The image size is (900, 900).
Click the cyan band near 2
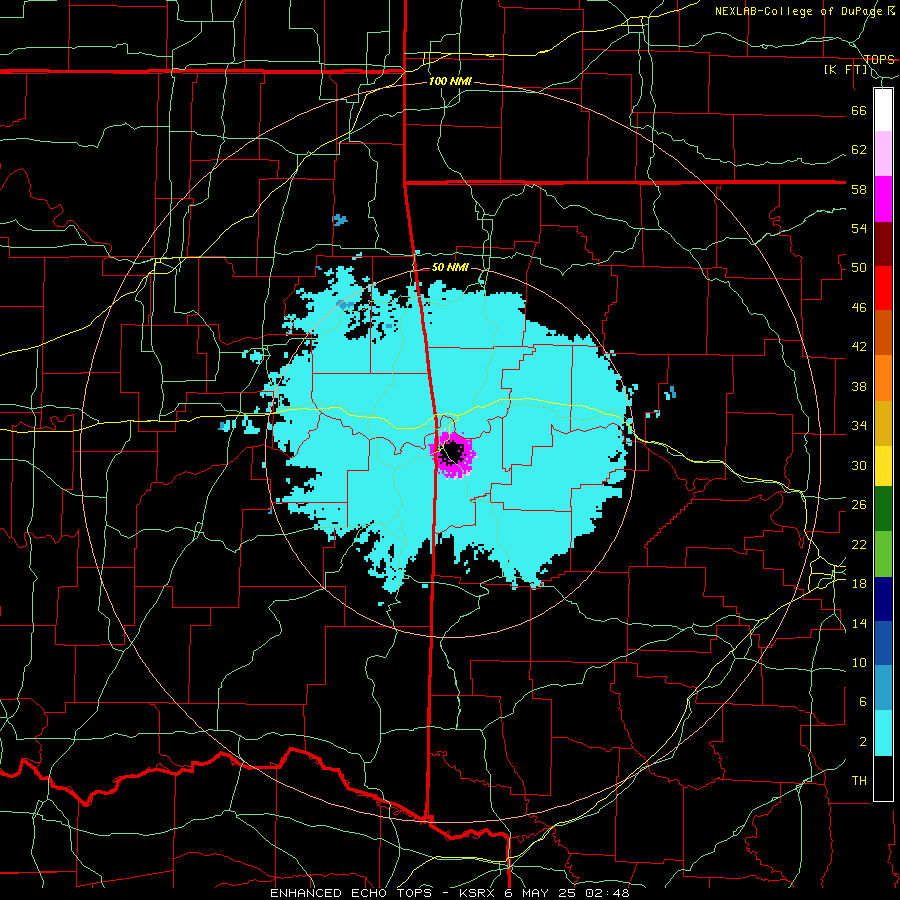(883, 733)
